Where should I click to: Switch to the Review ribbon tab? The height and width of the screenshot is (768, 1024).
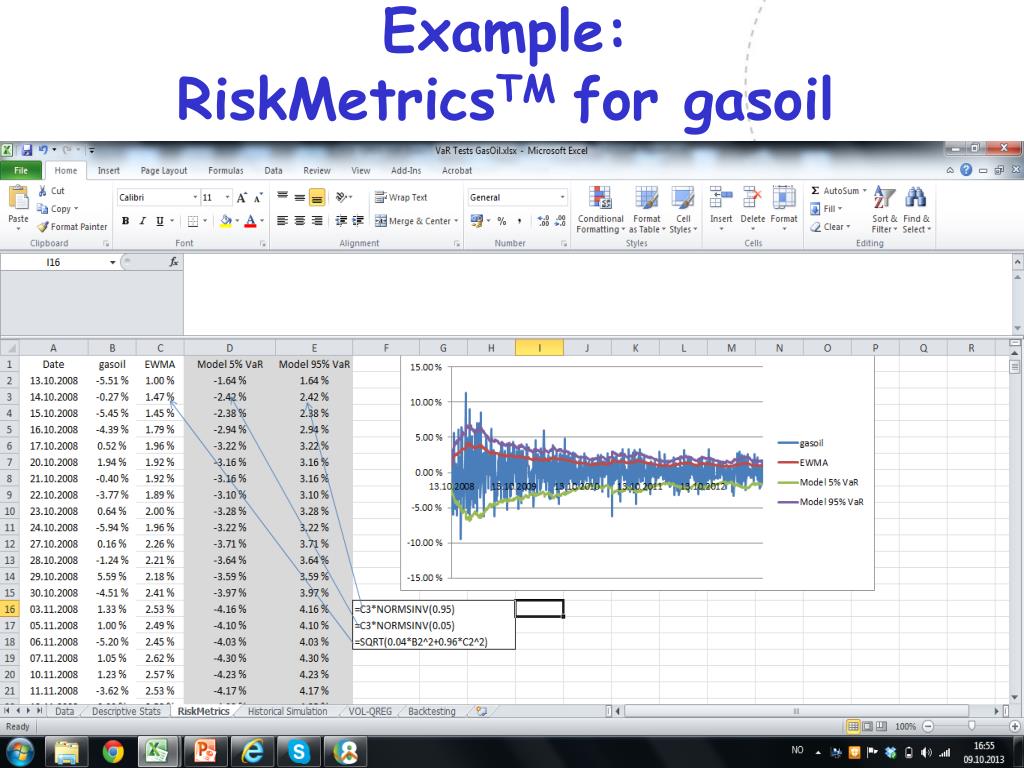[x=317, y=170]
